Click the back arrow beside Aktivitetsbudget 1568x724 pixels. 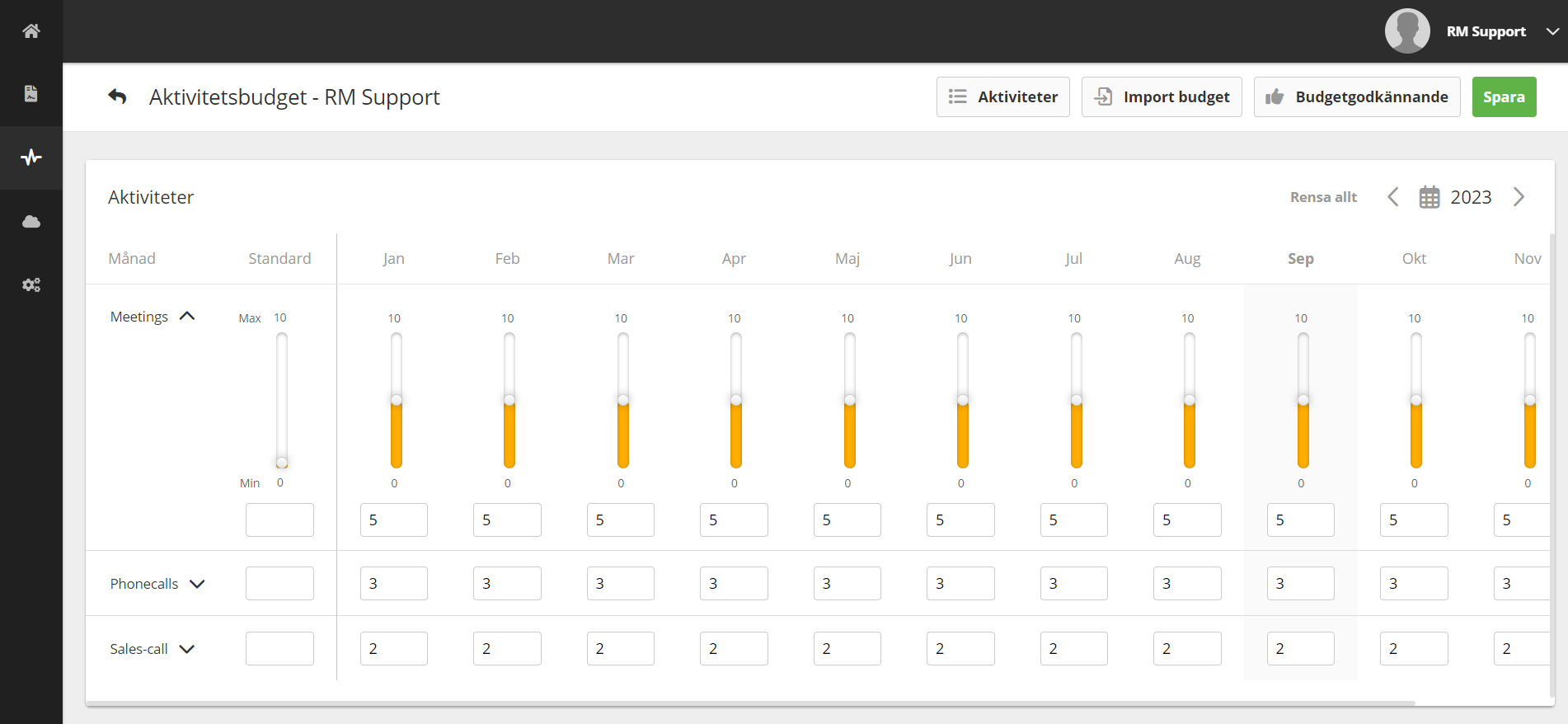pos(117,96)
